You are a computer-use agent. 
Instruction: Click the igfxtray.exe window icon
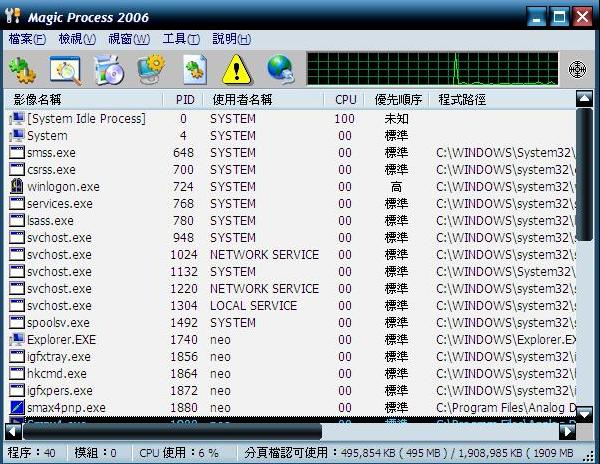[17, 356]
